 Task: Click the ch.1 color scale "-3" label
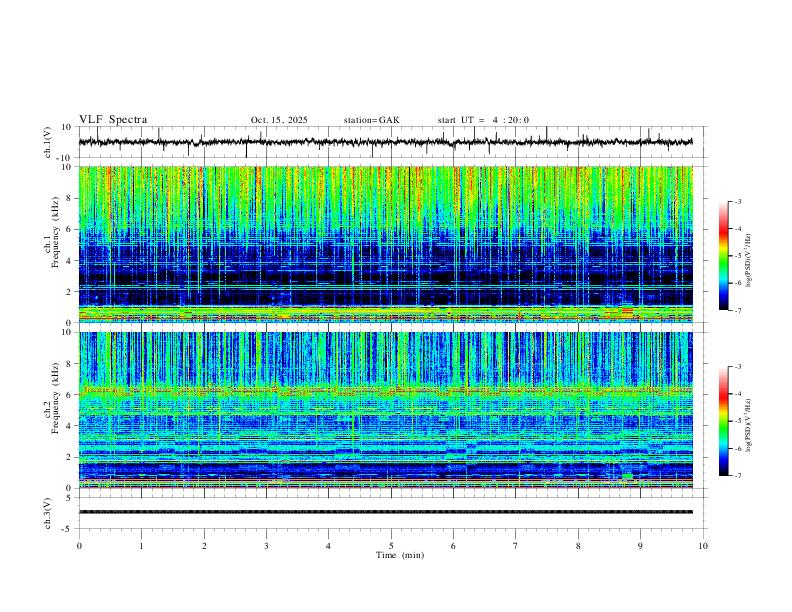737,201
